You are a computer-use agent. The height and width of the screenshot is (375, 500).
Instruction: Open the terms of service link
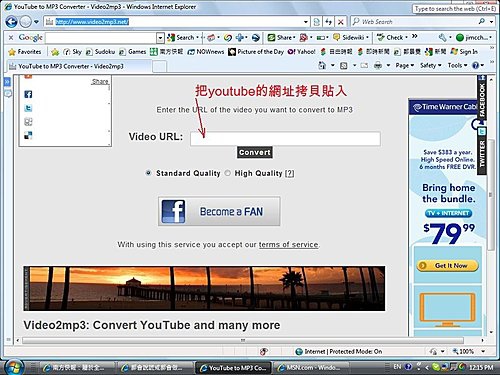pyautogui.click(x=288, y=245)
